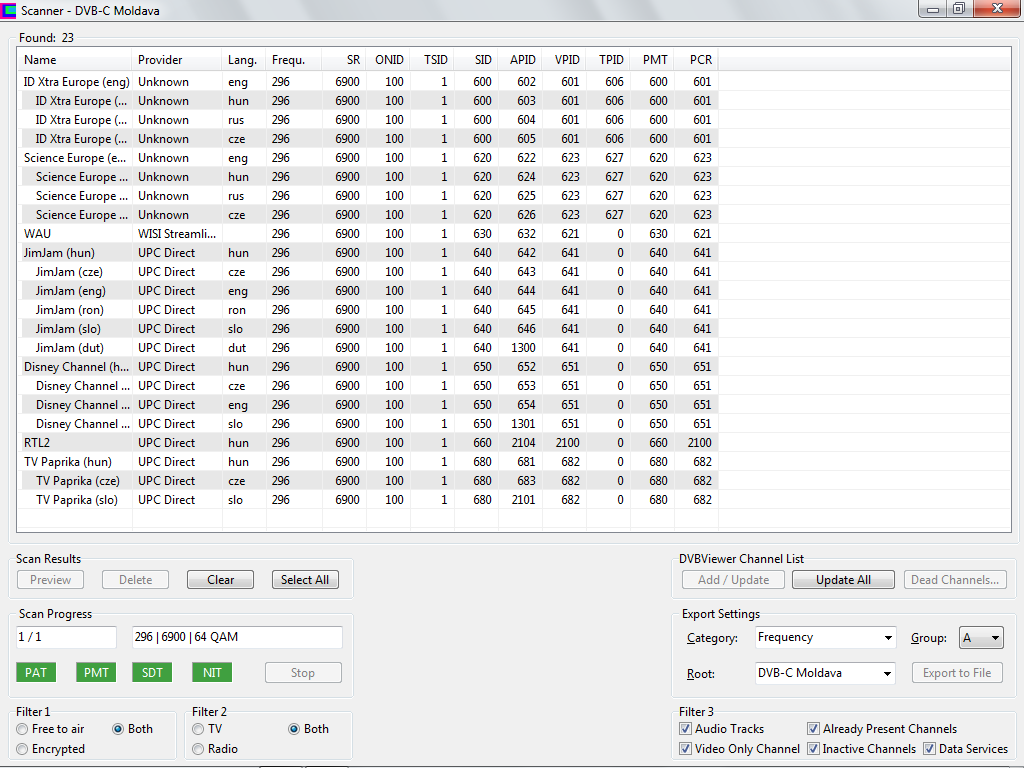Click the scan progress 1 / 1 field
Viewport: 1024px width, 768px height.
click(x=66, y=637)
